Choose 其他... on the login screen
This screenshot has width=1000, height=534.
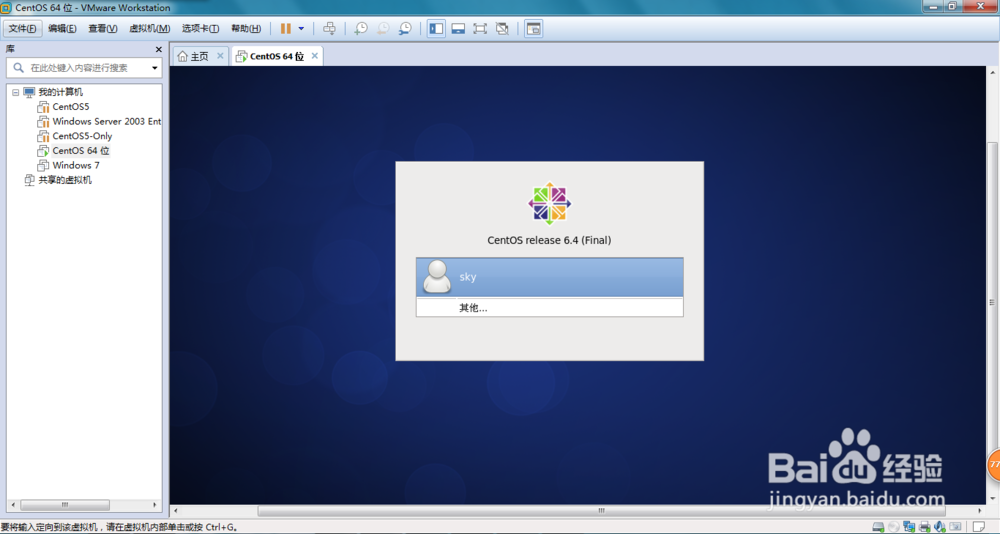(x=549, y=308)
